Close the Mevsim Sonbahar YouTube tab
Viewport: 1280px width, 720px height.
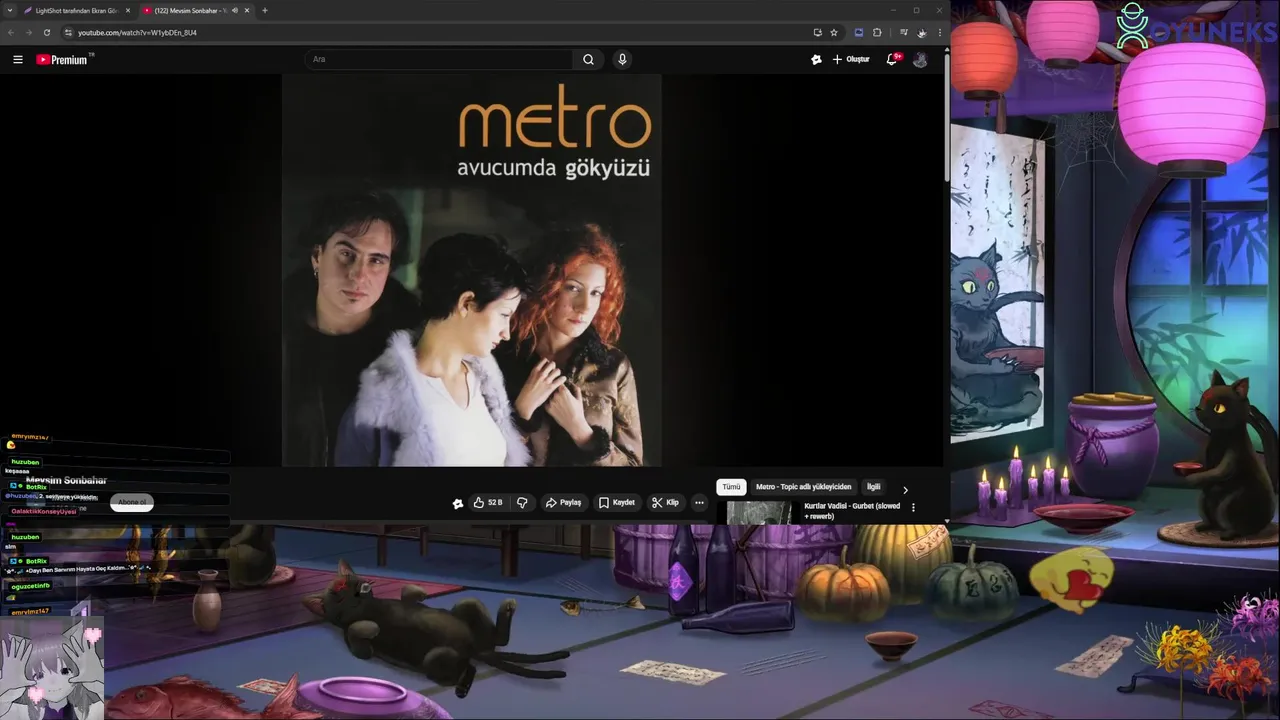pyautogui.click(x=247, y=10)
